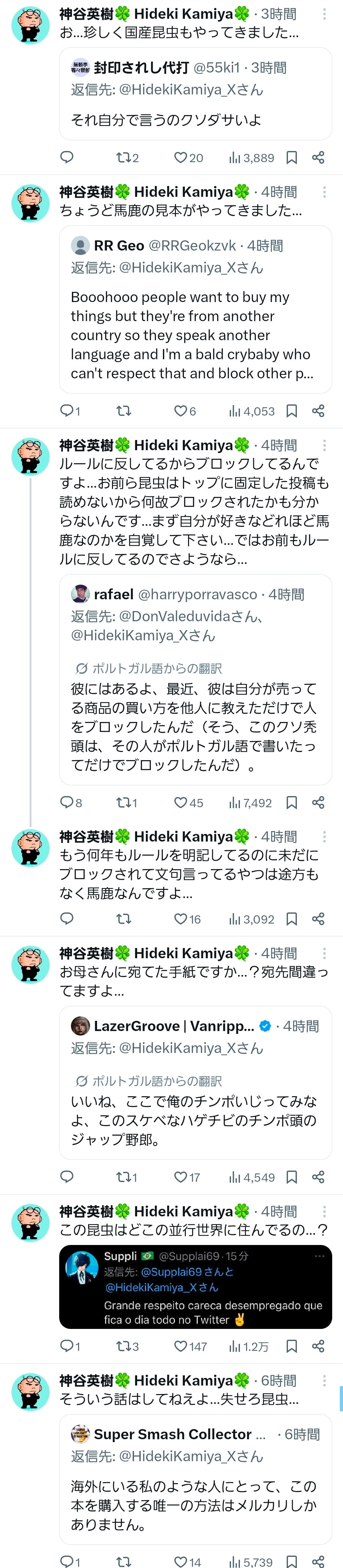Open more options on the ルールに反してる post
This screenshot has height=1568, width=343.
click(x=324, y=445)
